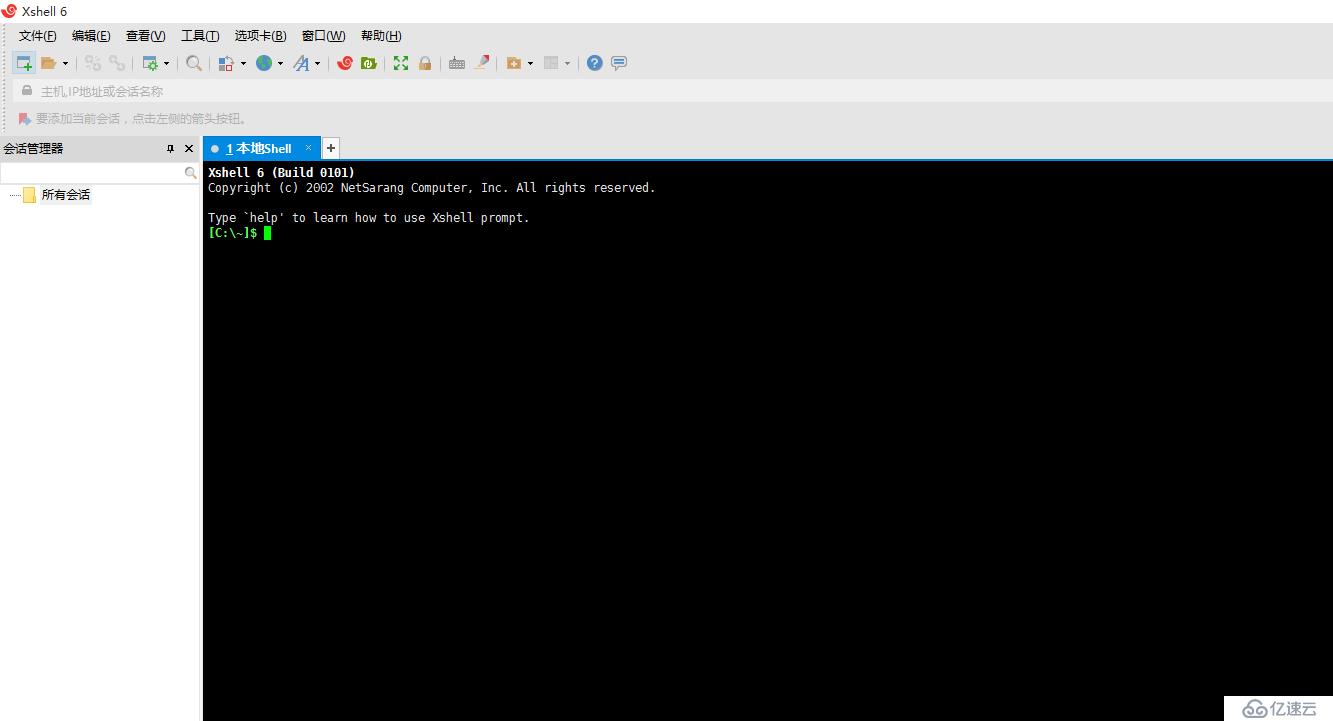The width and height of the screenshot is (1333, 721).
Task: Open the 查看(V) menu
Action: (146, 36)
